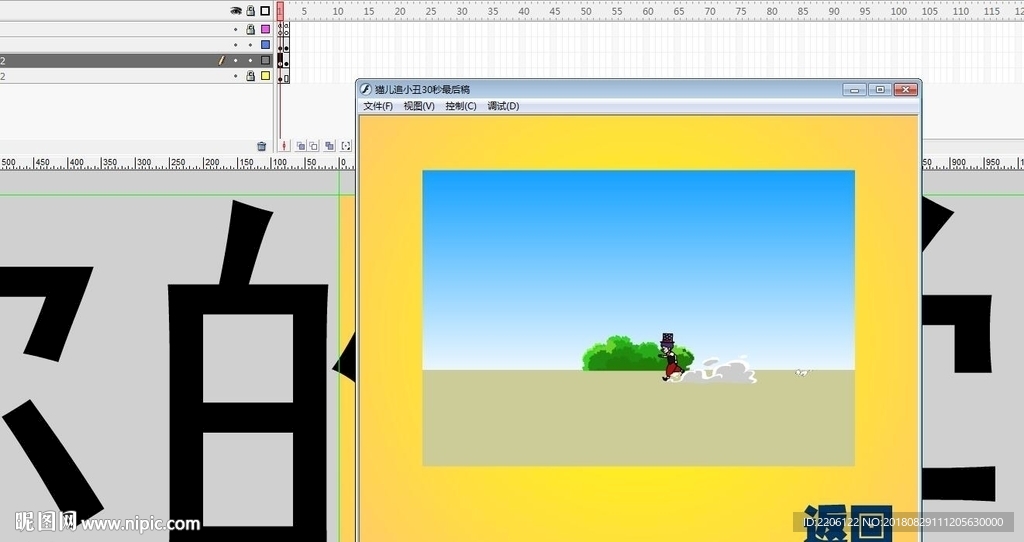
Task: Delete layer using the trash can icon
Action: click(x=261, y=146)
